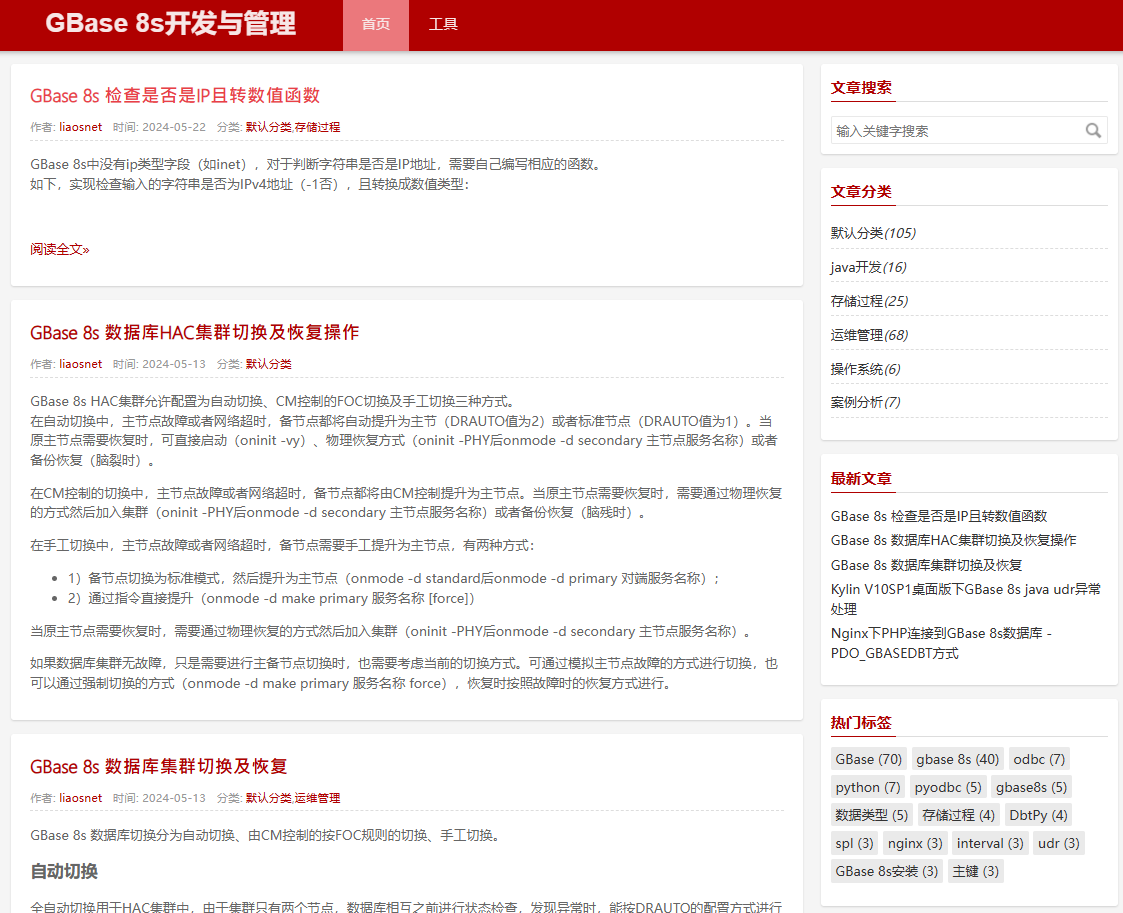Switch to the 首页 tab
The image size is (1123, 913).
[x=375, y=24]
